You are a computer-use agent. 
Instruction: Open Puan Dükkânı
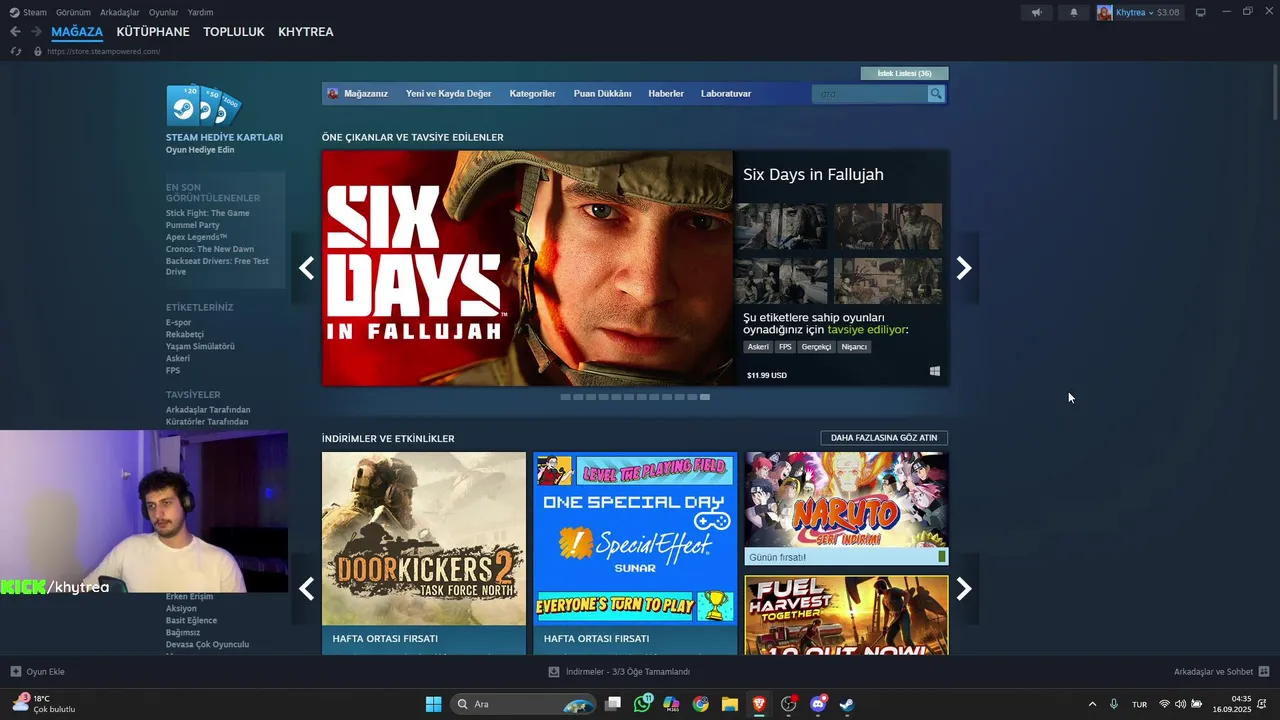coord(602,94)
